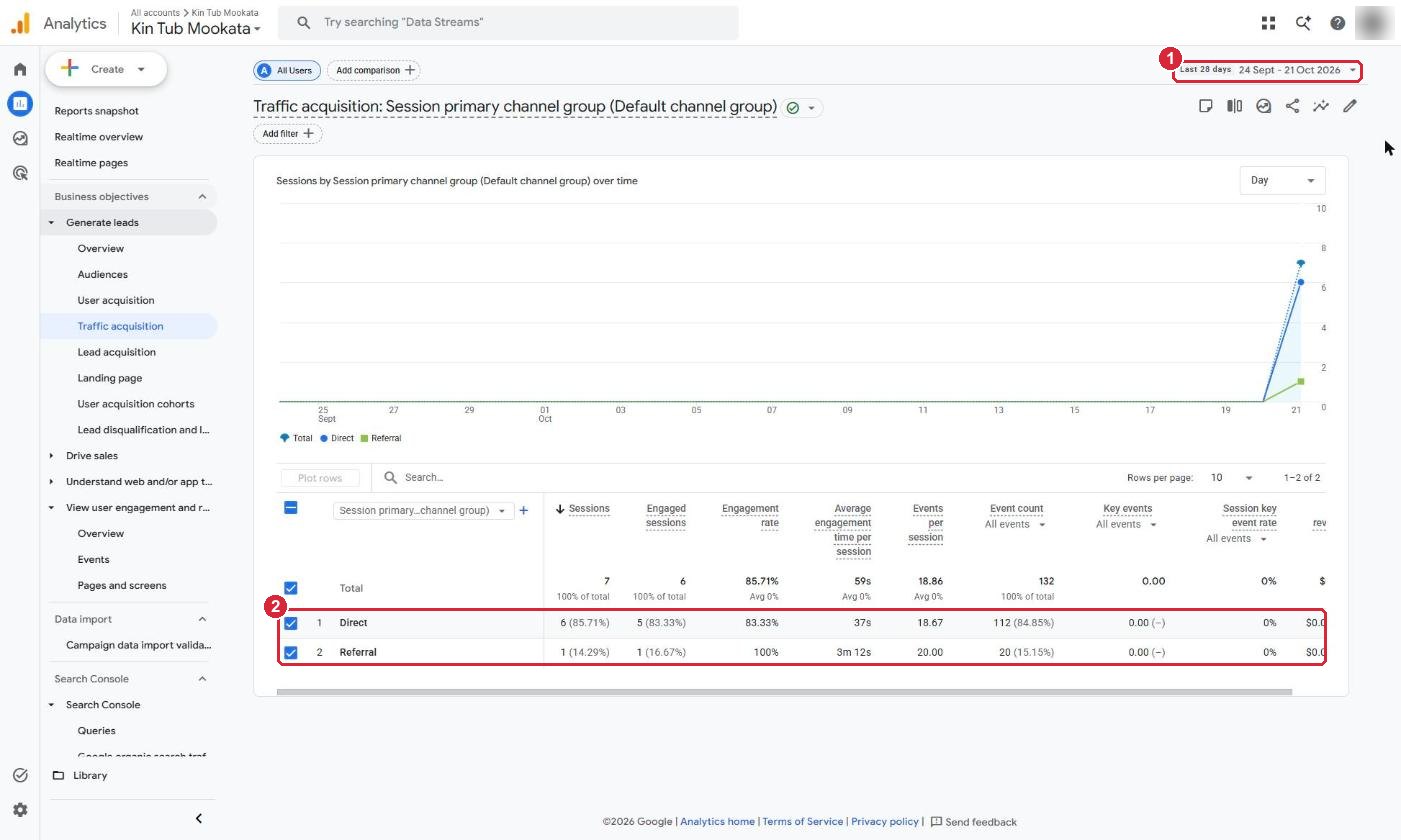Collapse the left navigation sidebar
Viewport: 1401px width, 840px height.
(x=198, y=819)
